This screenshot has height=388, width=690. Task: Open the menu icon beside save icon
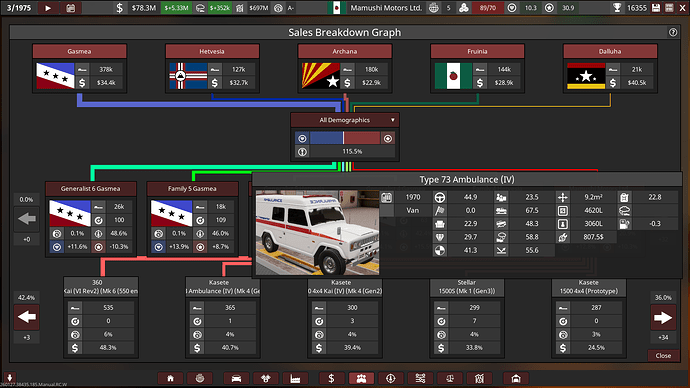pyautogui.click(x=669, y=8)
